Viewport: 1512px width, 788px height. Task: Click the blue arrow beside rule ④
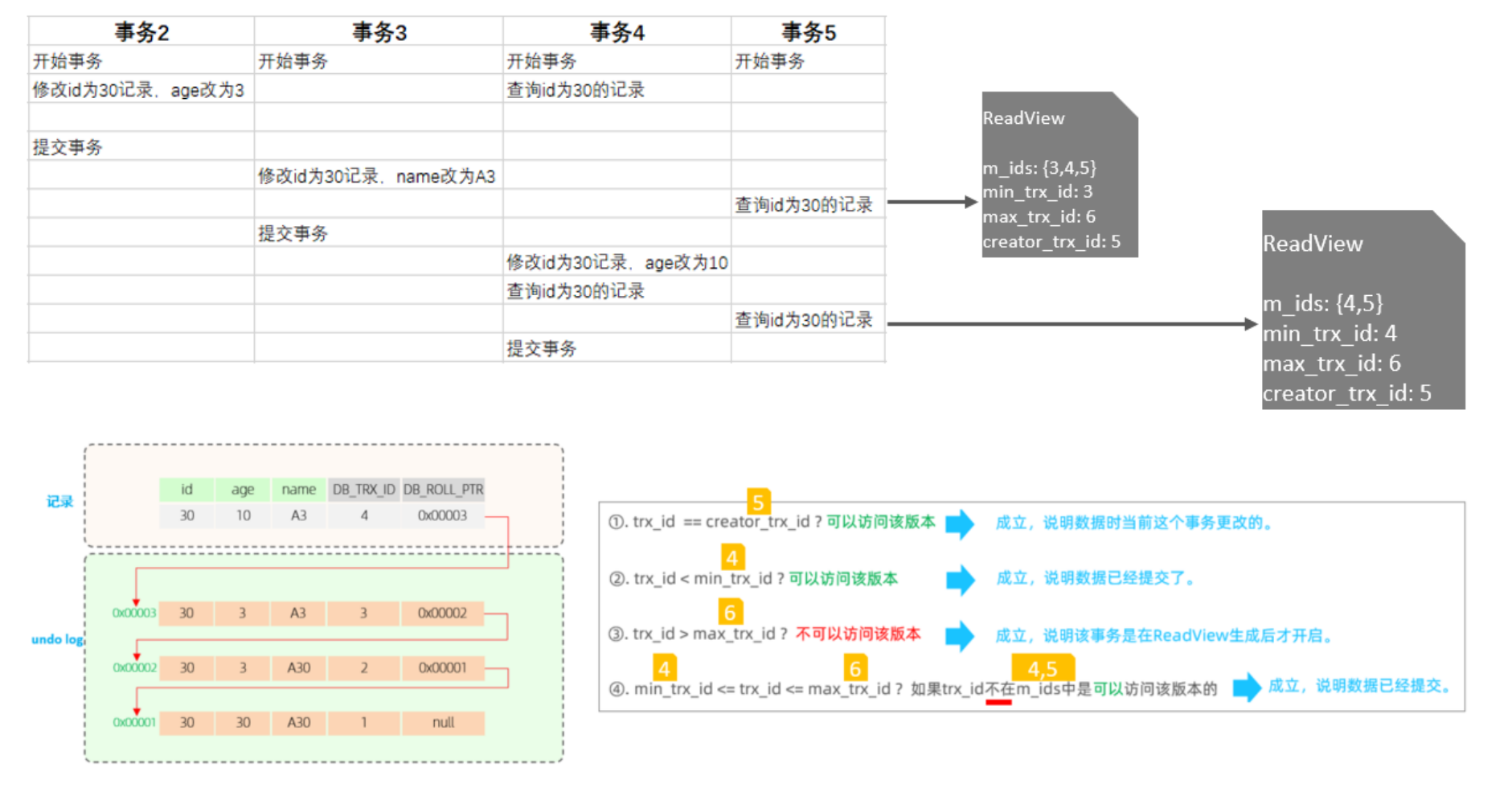pos(1246,687)
